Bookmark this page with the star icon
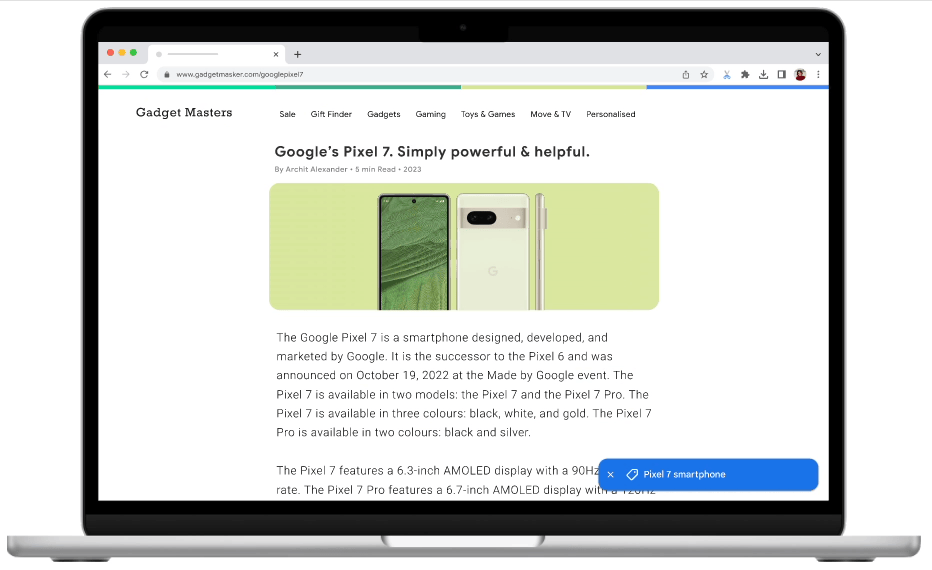 (704, 74)
